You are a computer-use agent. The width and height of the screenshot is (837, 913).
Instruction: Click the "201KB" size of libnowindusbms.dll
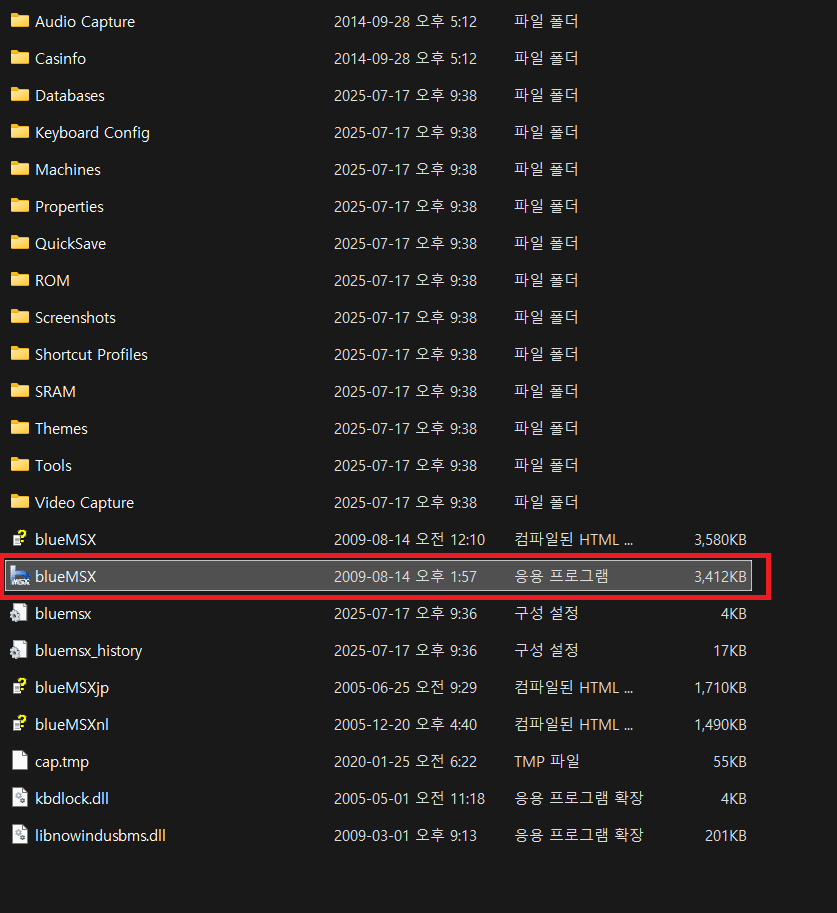point(726,836)
